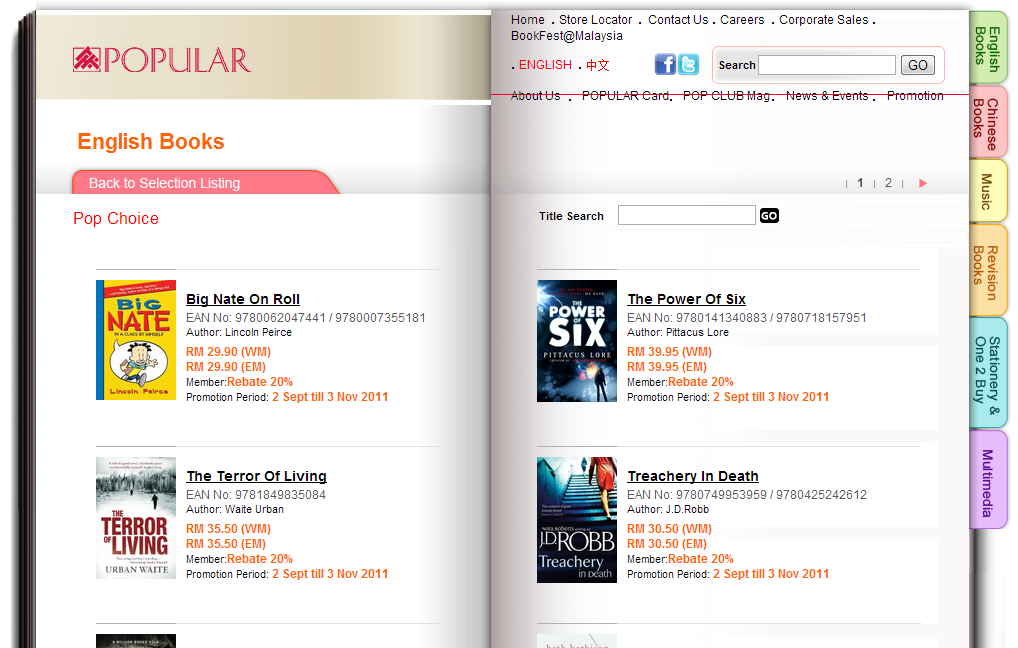Open The Power Of Six title link

click(x=686, y=299)
